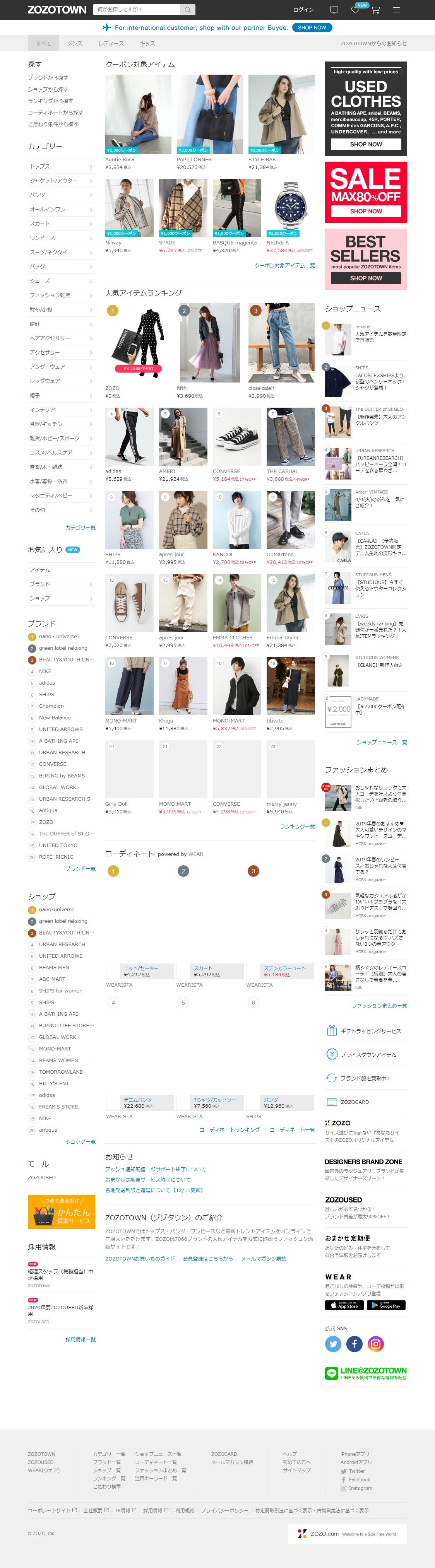The height and width of the screenshot is (1568, 435).
Task: Open DESIGNERS BRAND ZONE link
Action: pyautogui.click(x=364, y=1162)
